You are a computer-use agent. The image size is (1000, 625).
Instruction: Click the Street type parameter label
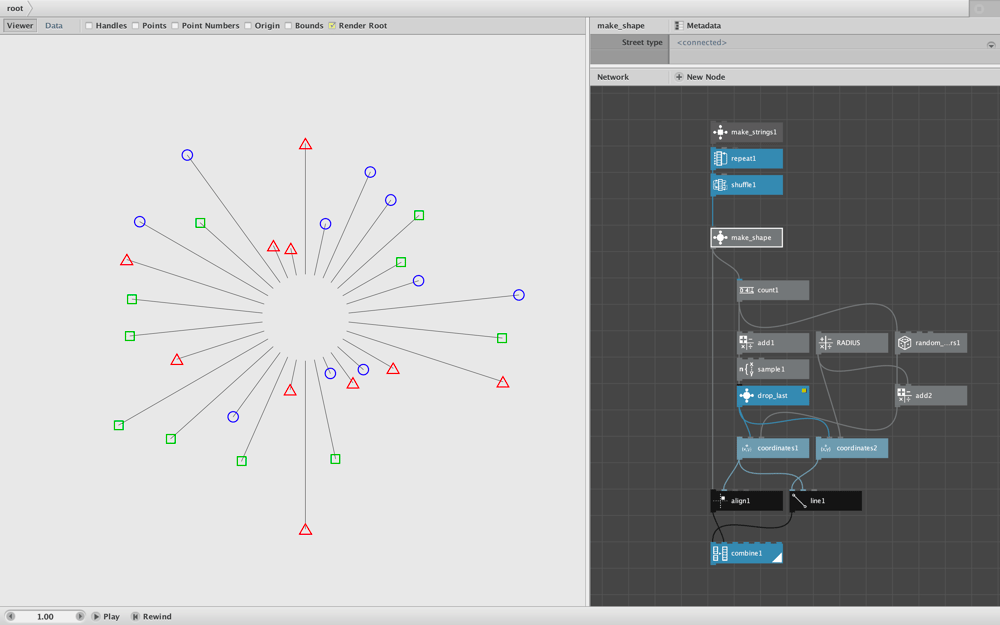[x=642, y=42]
